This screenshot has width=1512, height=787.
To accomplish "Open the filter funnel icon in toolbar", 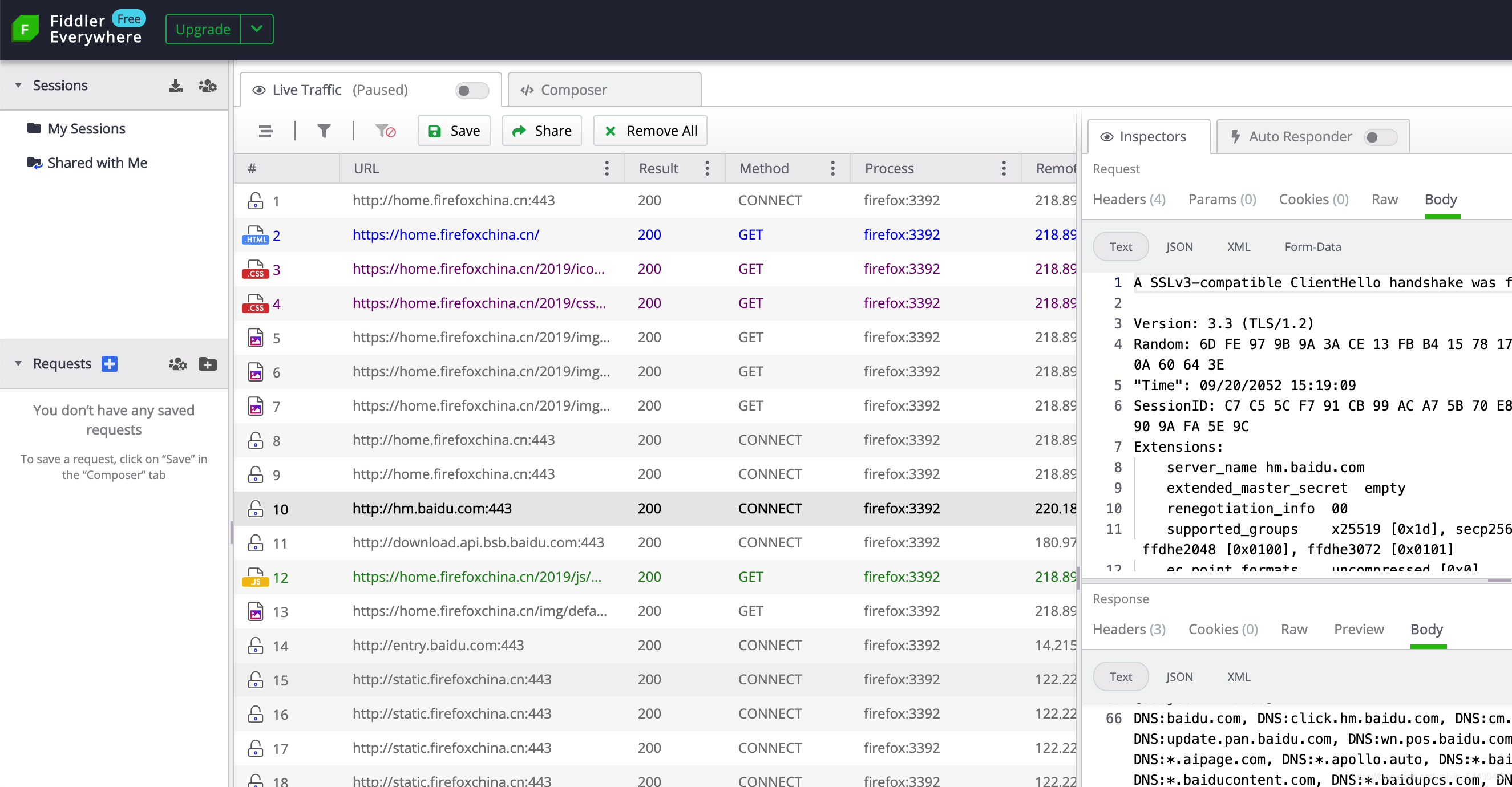I will 324,131.
